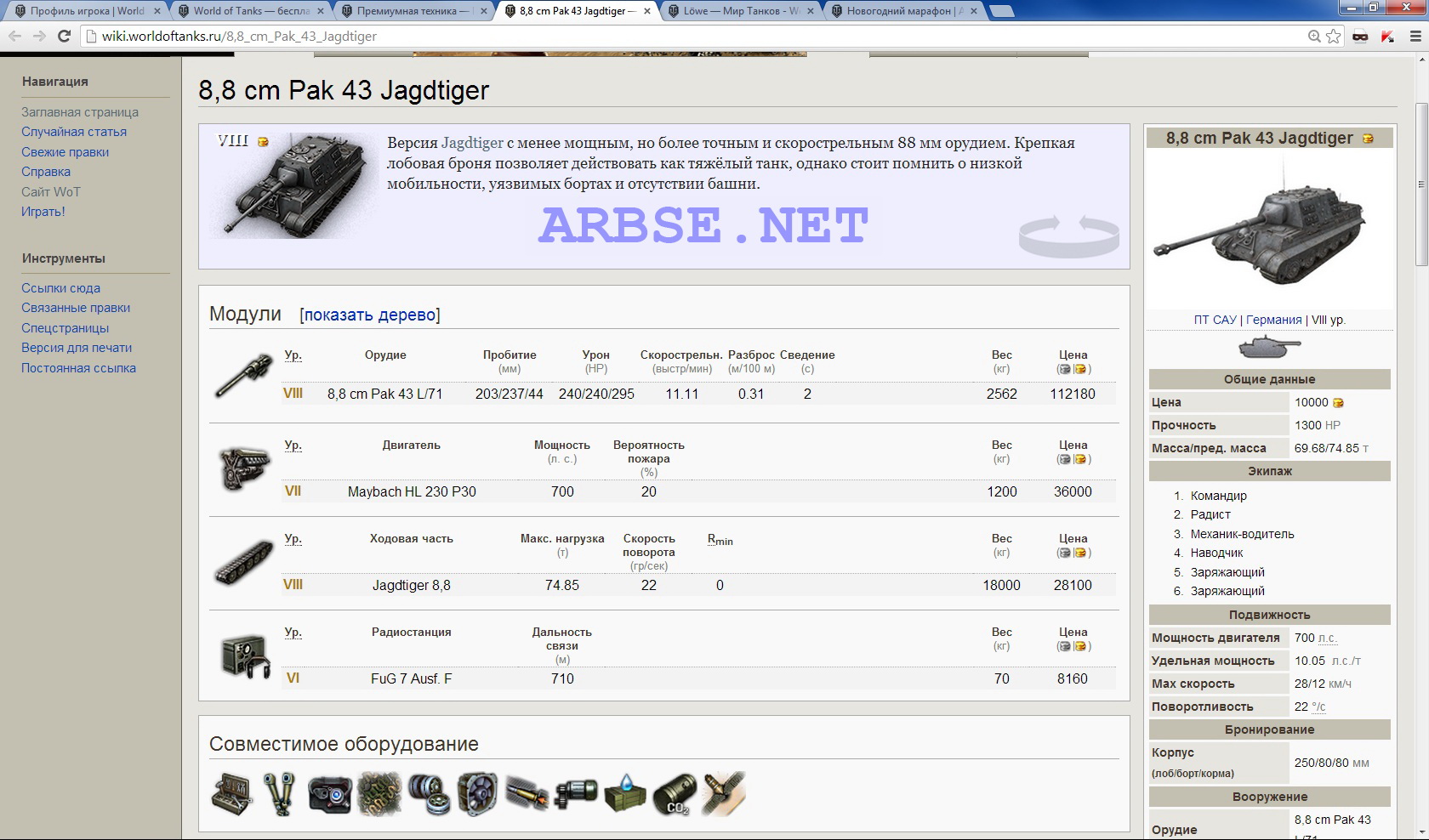The height and width of the screenshot is (840, 1429).
Task: Switch to 'Премиумная техника' tab
Action: pos(413,11)
